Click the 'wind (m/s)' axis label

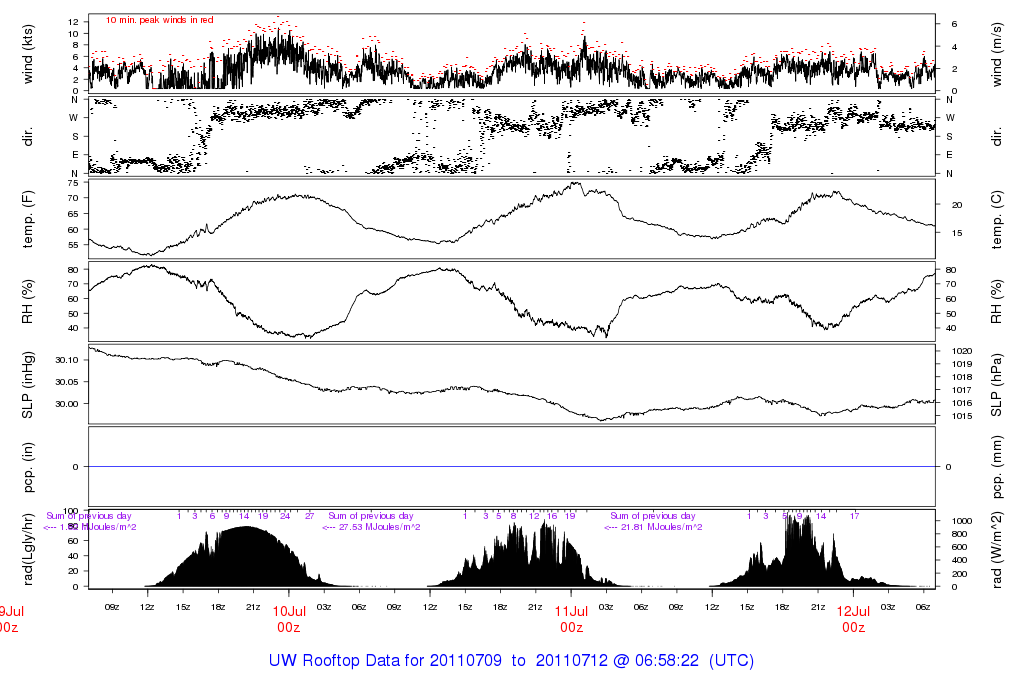click(x=997, y=54)
